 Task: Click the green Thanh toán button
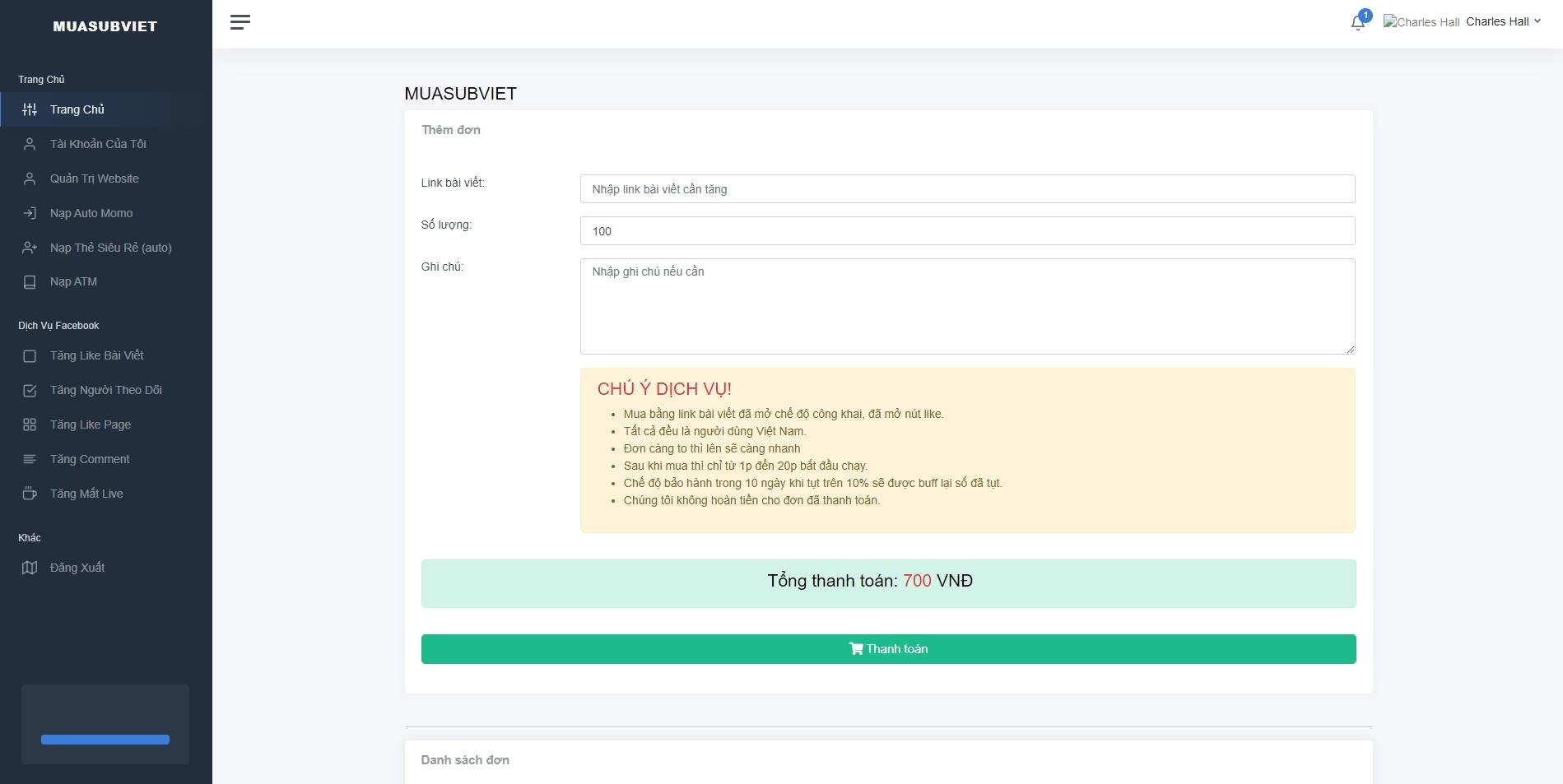[x=888, y=649]
